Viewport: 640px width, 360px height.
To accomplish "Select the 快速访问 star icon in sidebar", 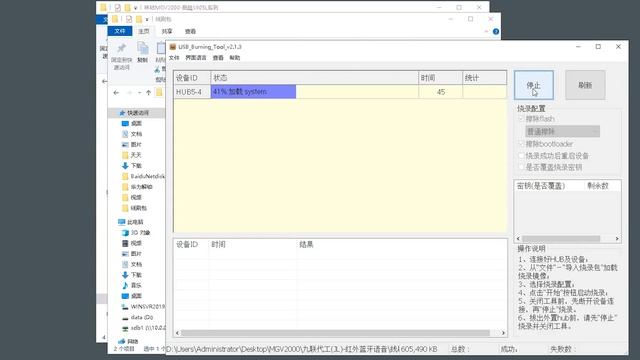I will (x=122, y=113).
